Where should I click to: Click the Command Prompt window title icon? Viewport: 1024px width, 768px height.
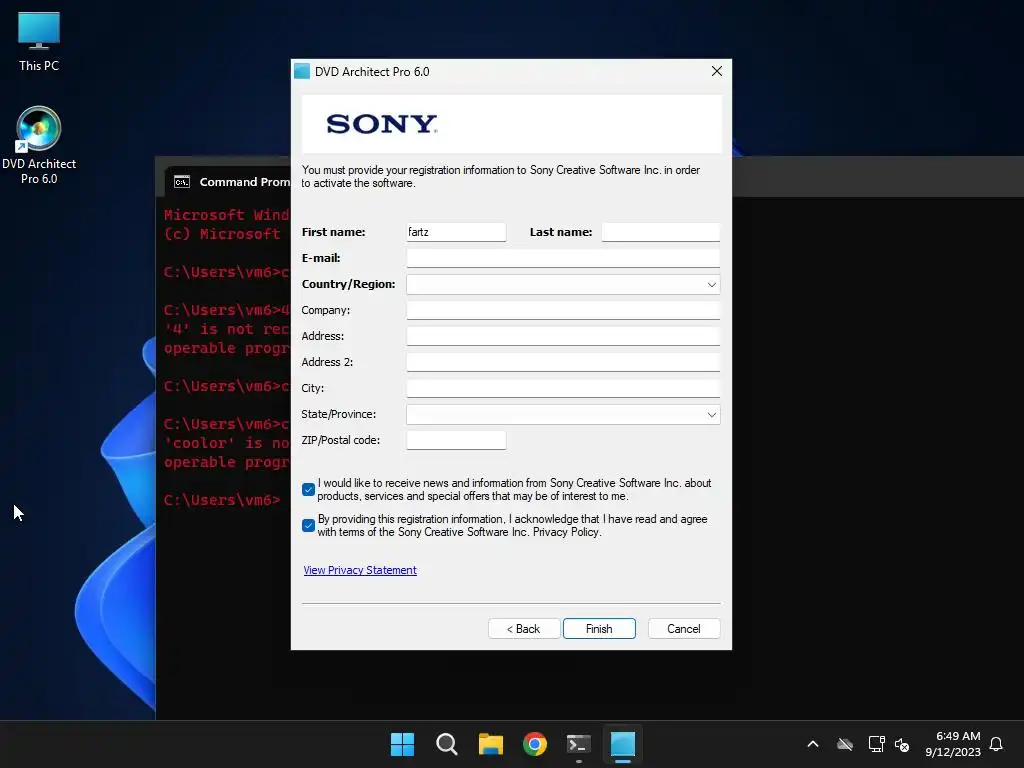click(x=182, y=182)
